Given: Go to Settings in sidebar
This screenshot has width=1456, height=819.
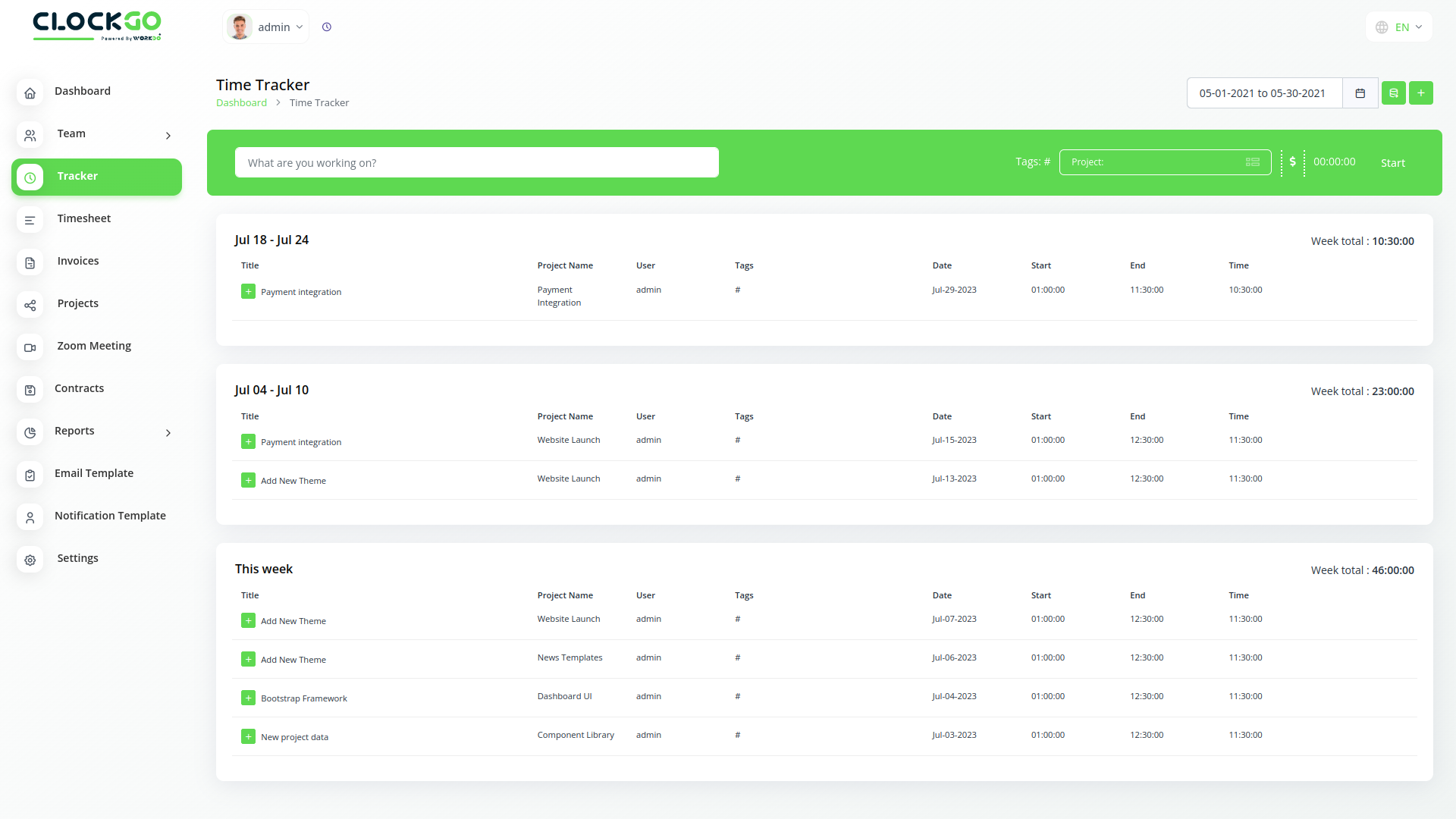Looking at the screenshot, I should (77, 558).
